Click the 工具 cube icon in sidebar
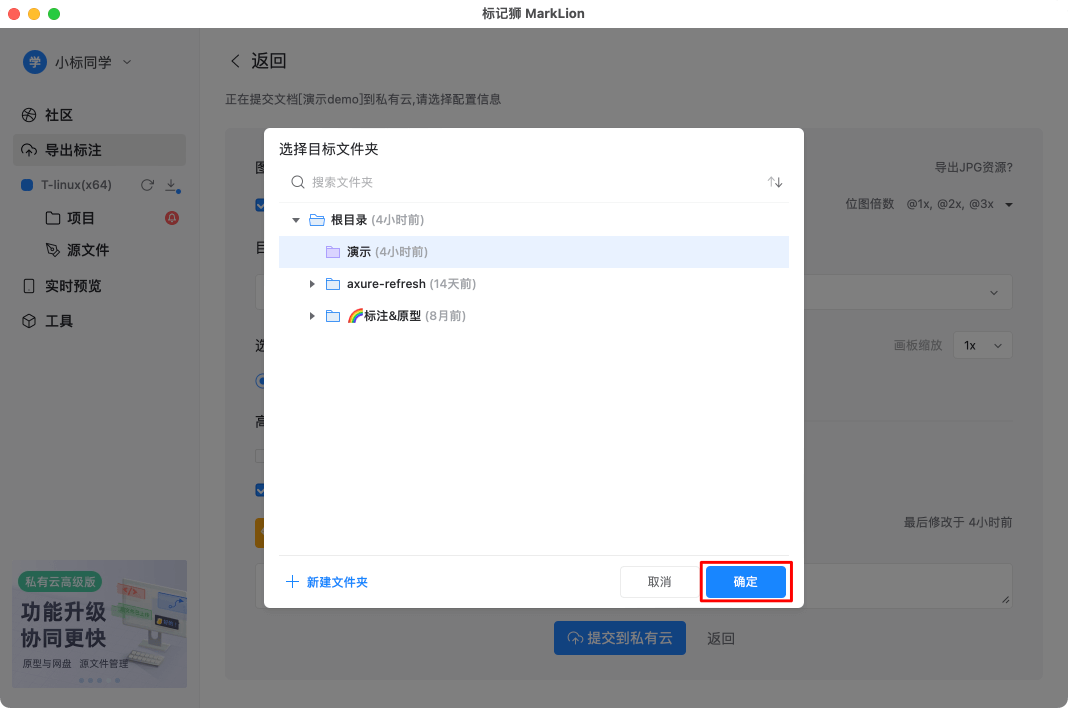This screenshot has width=1068, height=708. click(x=29, y=321)
